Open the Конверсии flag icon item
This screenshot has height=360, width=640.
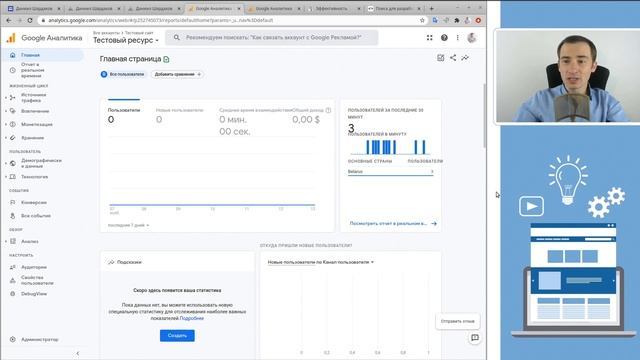(13, 202)
